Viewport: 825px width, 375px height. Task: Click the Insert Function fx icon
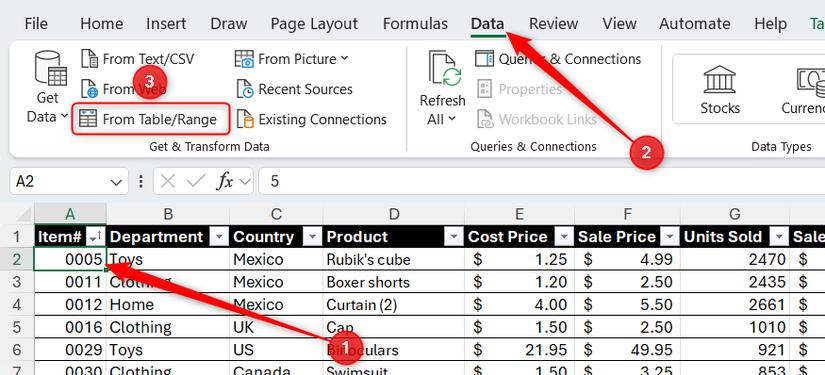[225, 181]
